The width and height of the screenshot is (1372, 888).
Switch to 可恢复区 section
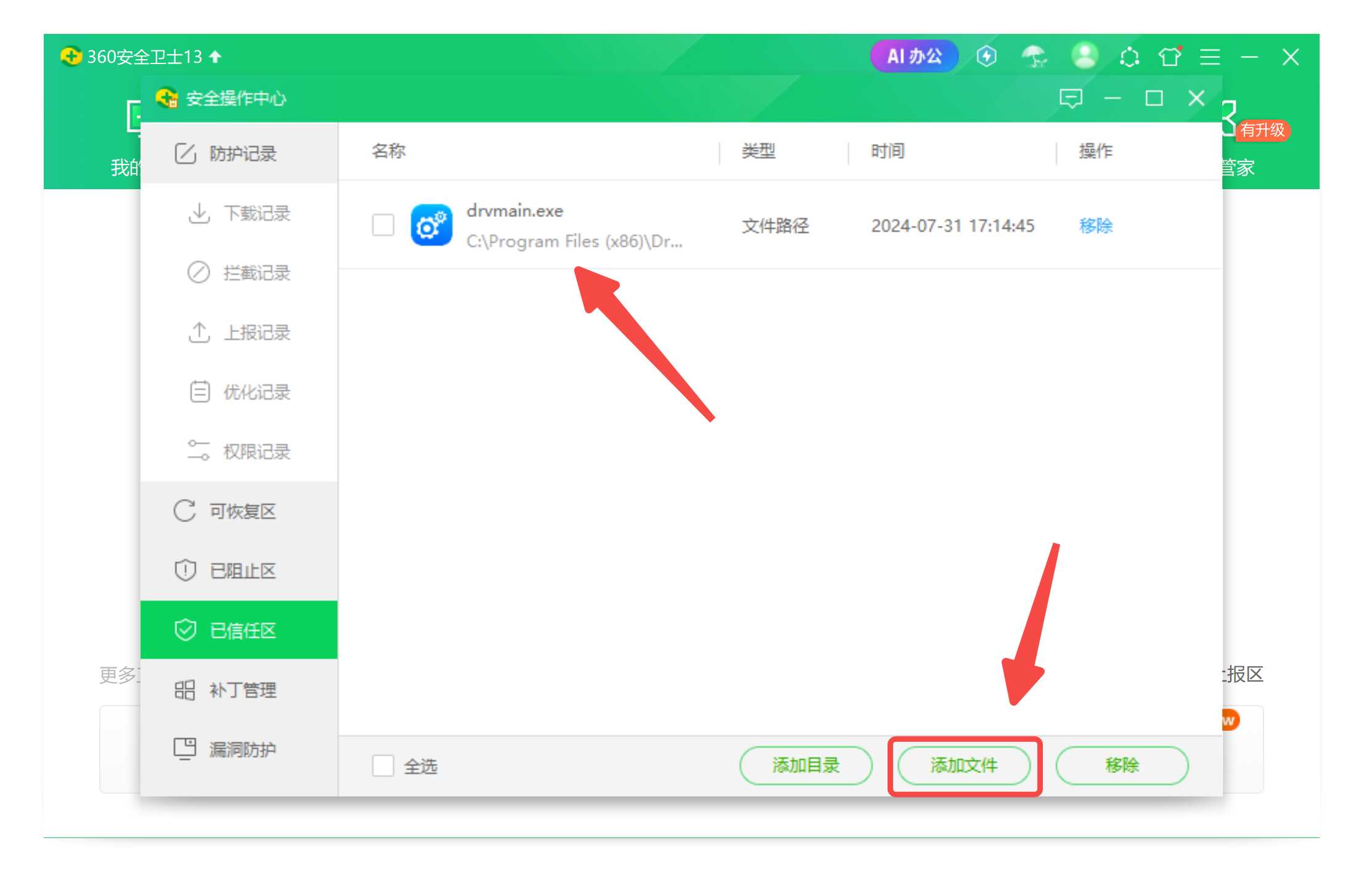pyautogui.click(x=239, y=511)
